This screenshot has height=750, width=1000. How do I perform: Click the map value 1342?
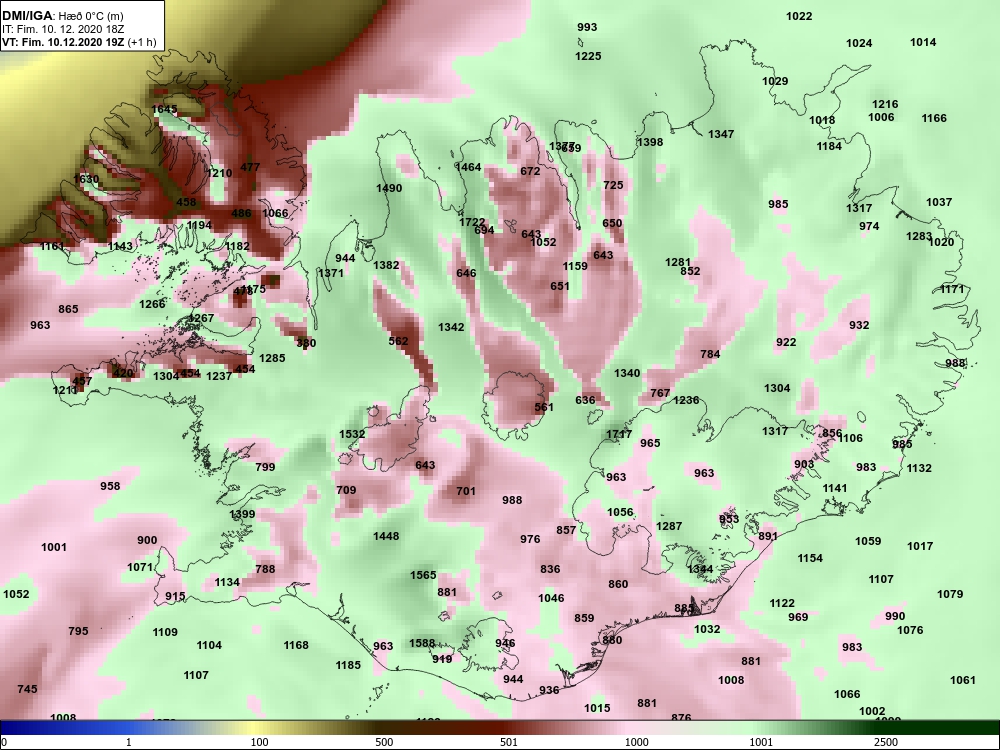pyautogui.click(x=451, y=327)
